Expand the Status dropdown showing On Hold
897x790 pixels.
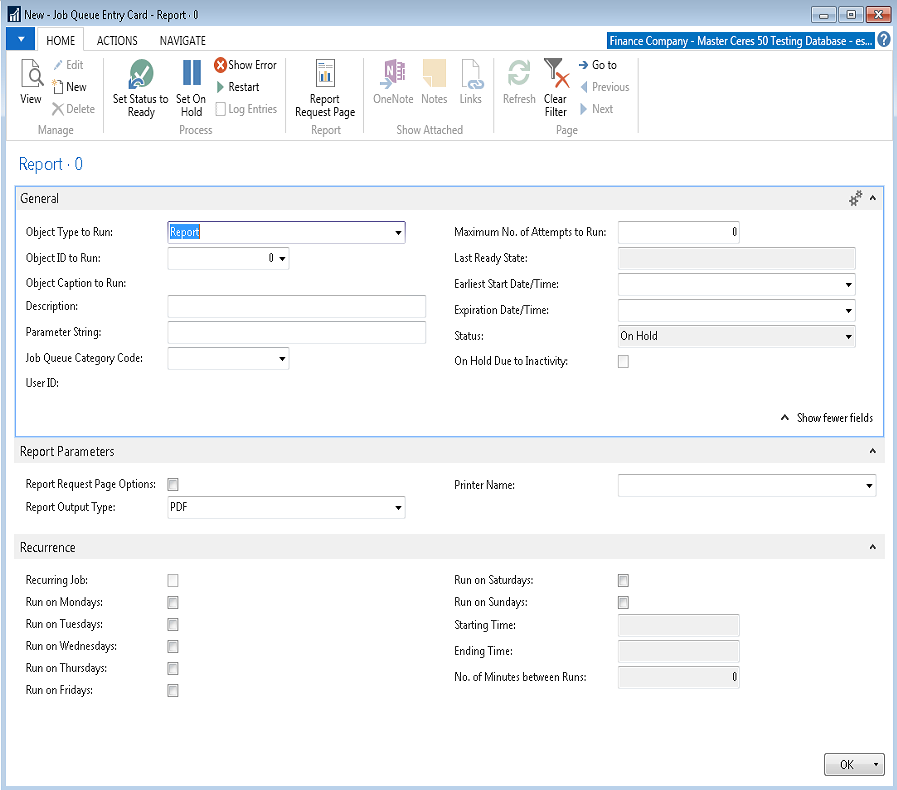click(x=848, y=337)
